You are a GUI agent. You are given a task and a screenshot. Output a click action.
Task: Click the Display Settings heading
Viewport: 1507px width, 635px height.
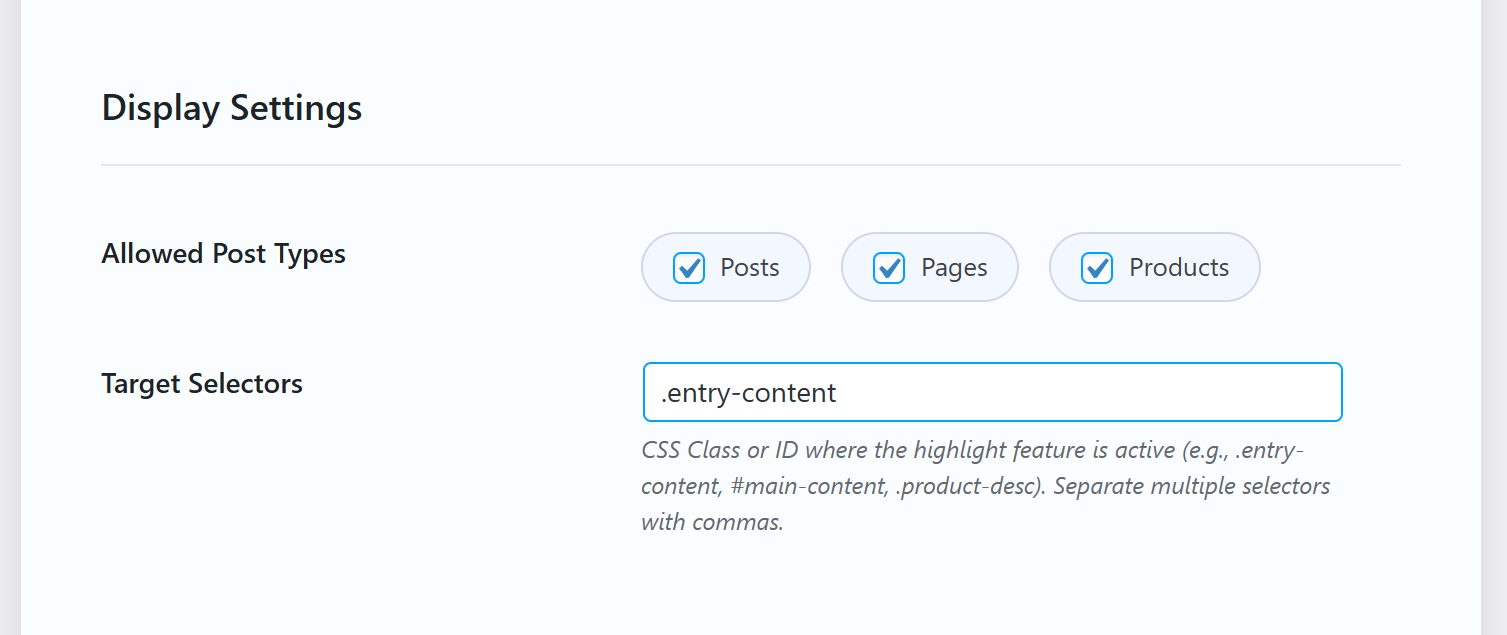tap(231, 107)
